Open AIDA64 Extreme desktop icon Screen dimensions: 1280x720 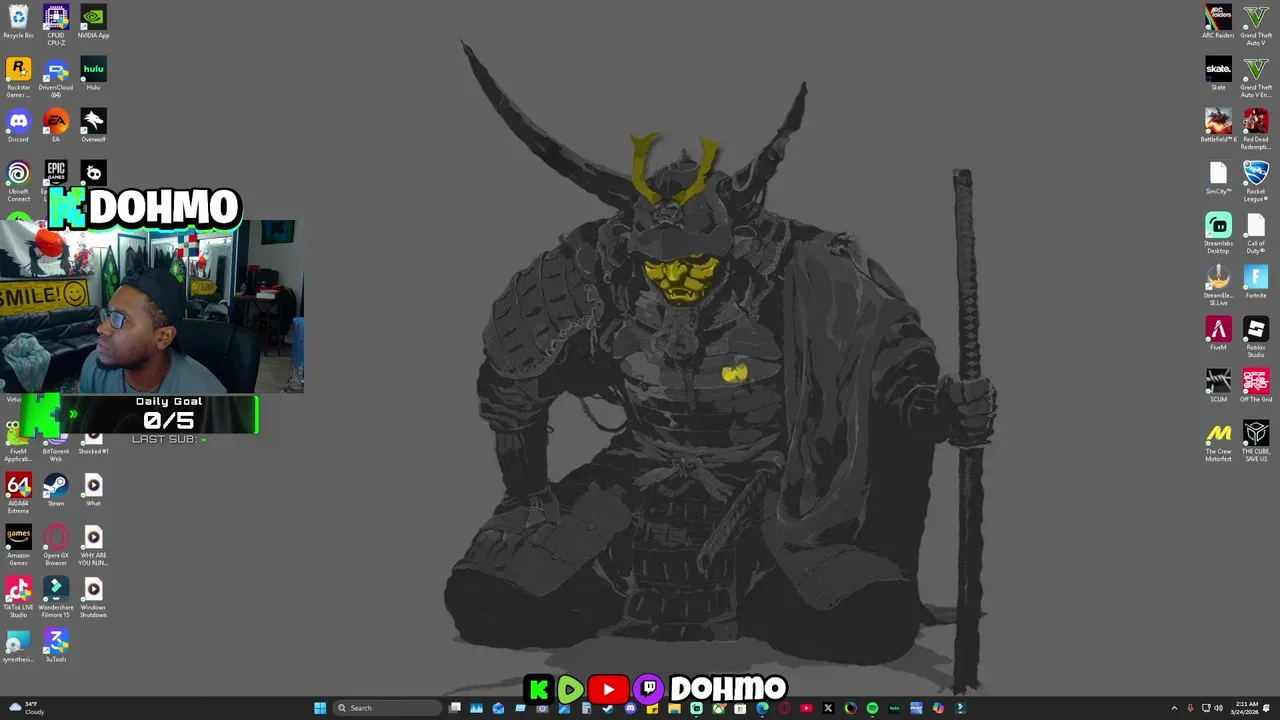click(18, 493)
